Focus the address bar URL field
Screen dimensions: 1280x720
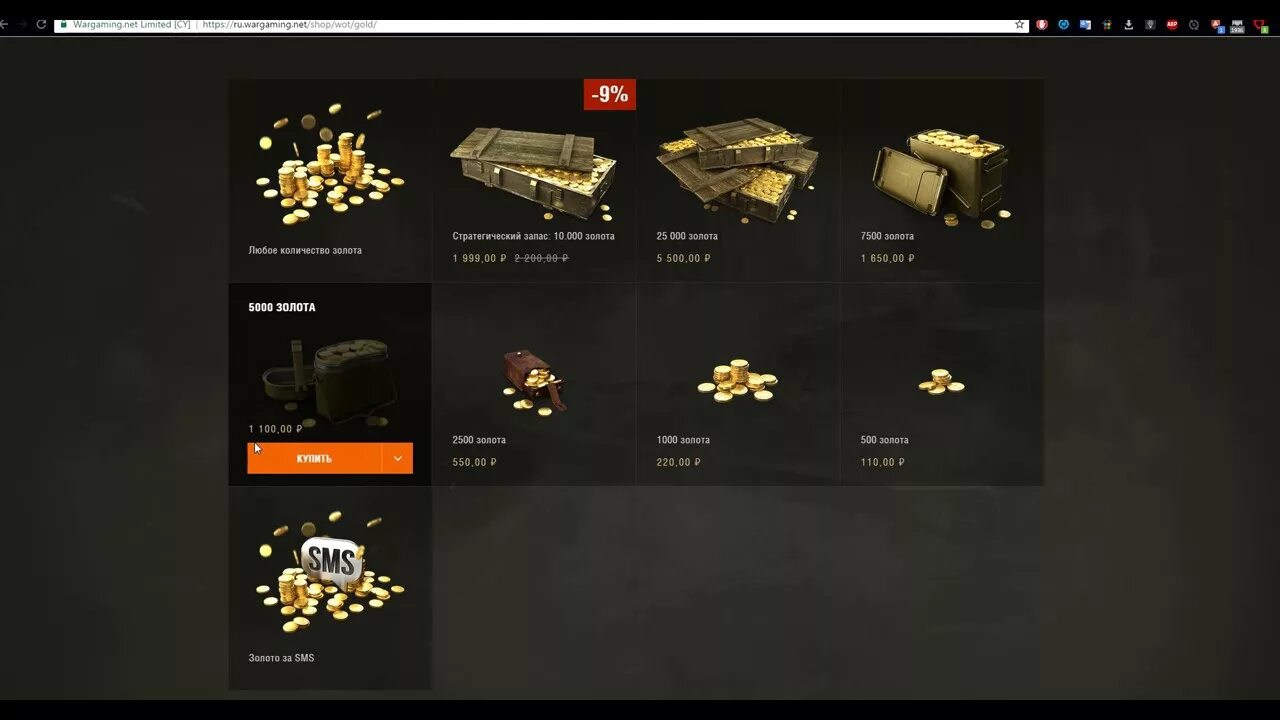(600, 24)
